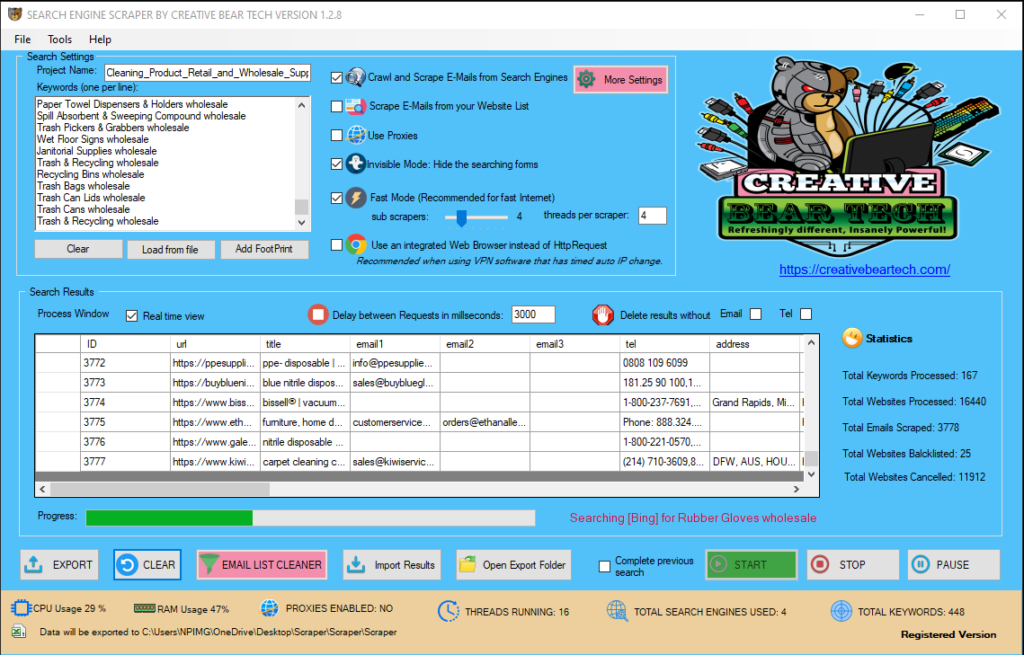Screen dimensions: 1024x655
Task: Open More Settings
Action: click(620, 80)
